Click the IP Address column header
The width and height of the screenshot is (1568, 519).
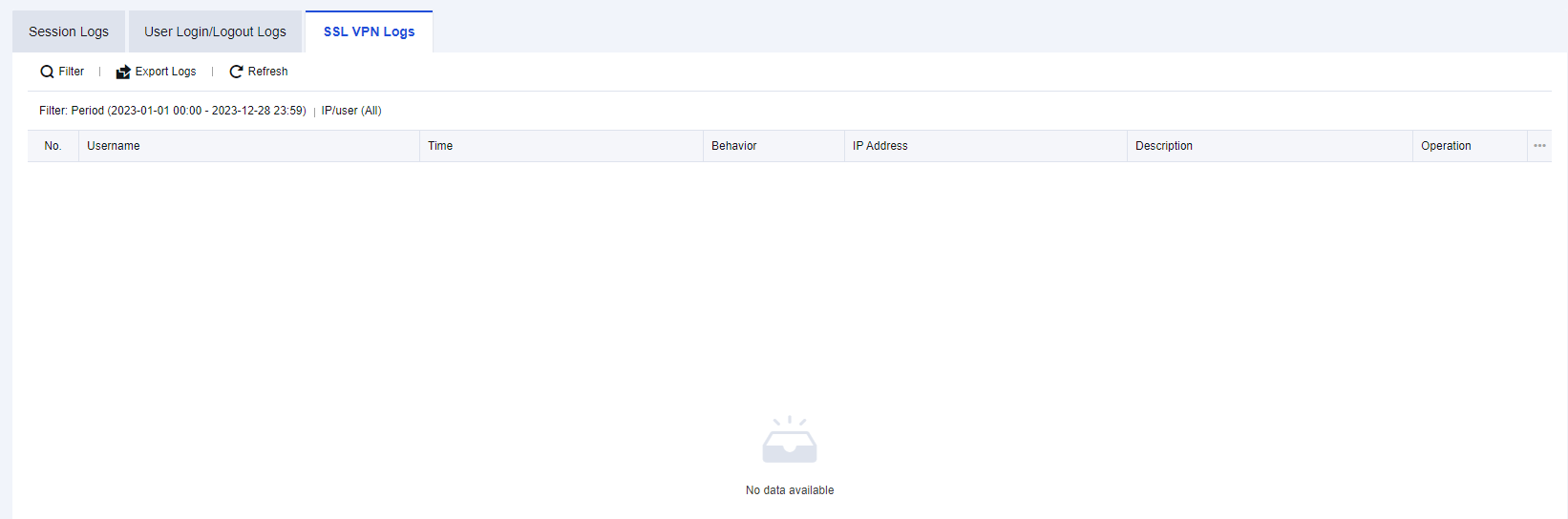tap(985, 146)
